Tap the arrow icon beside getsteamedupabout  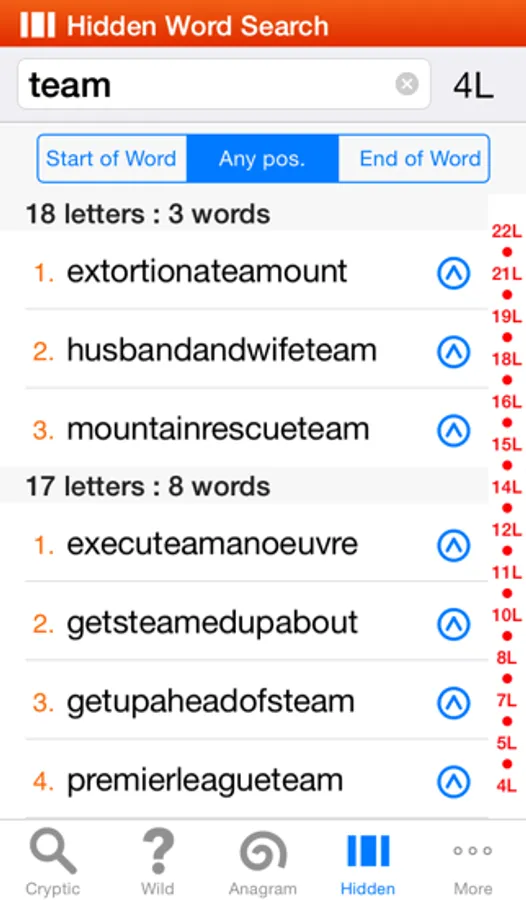454,624
